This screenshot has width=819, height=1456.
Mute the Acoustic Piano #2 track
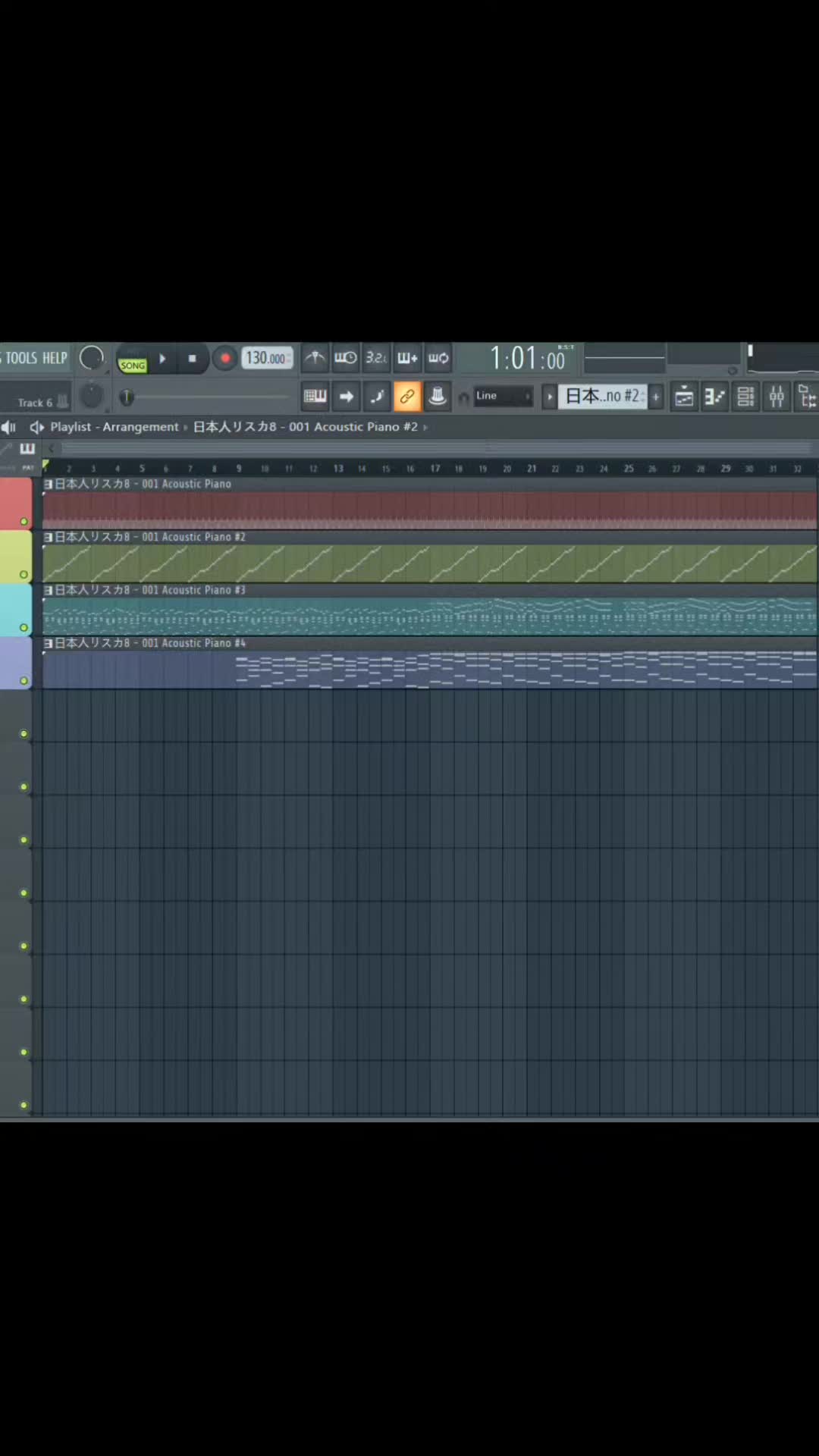pos(24,574)
